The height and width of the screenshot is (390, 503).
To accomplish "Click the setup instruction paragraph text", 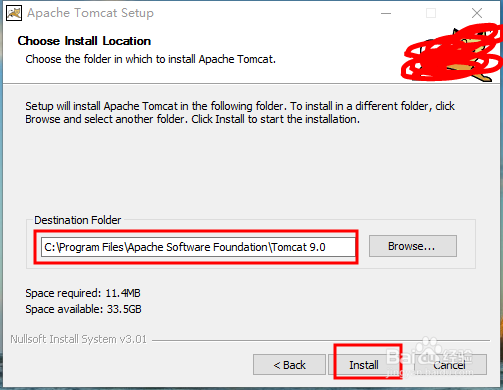I will [x=240, y=113].
